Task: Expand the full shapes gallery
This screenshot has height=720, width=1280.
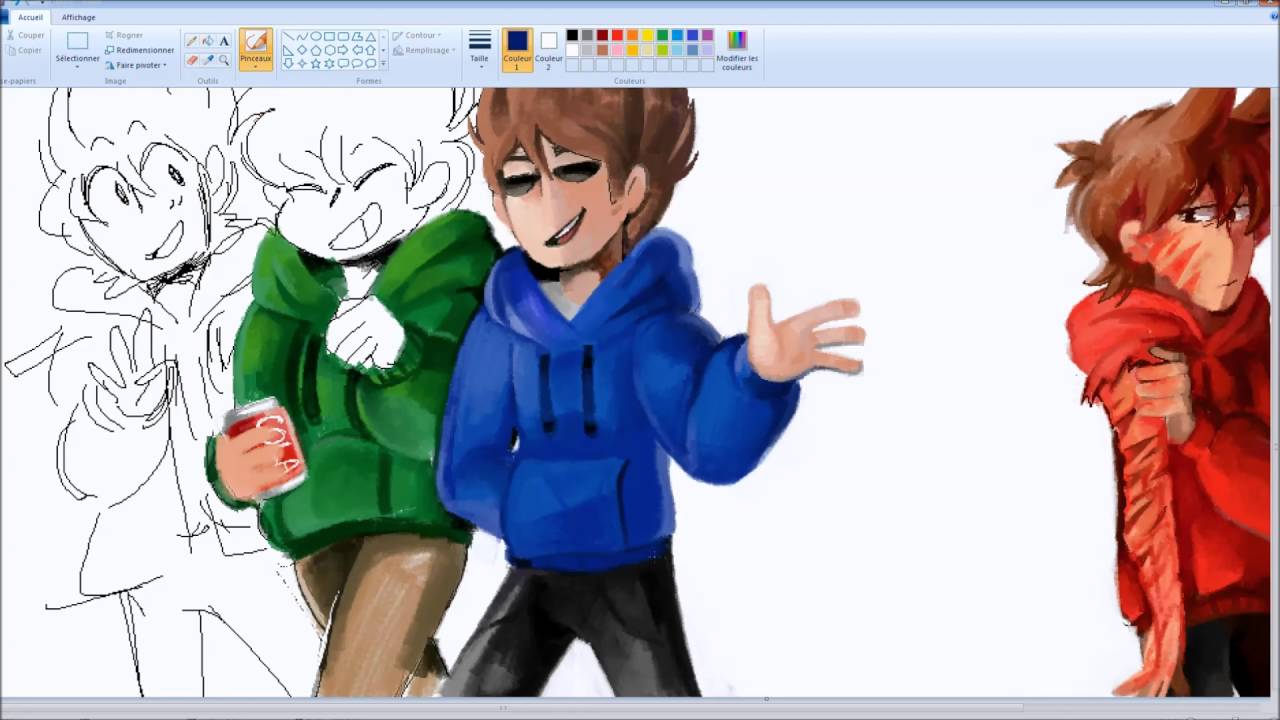Action: coord(383,63)
